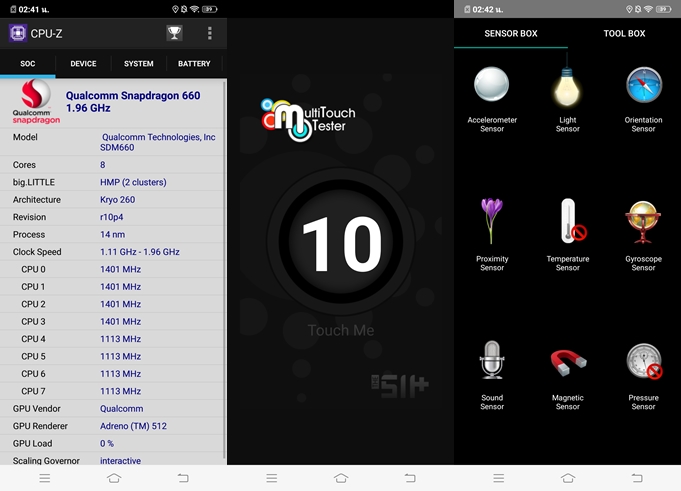Select GPU Renderer 'Adreno (TM) 512'

133,426
